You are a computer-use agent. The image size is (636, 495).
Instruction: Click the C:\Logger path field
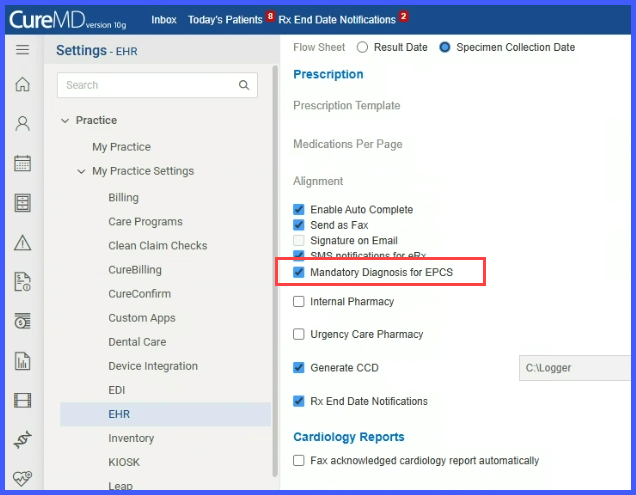point(575,368)
